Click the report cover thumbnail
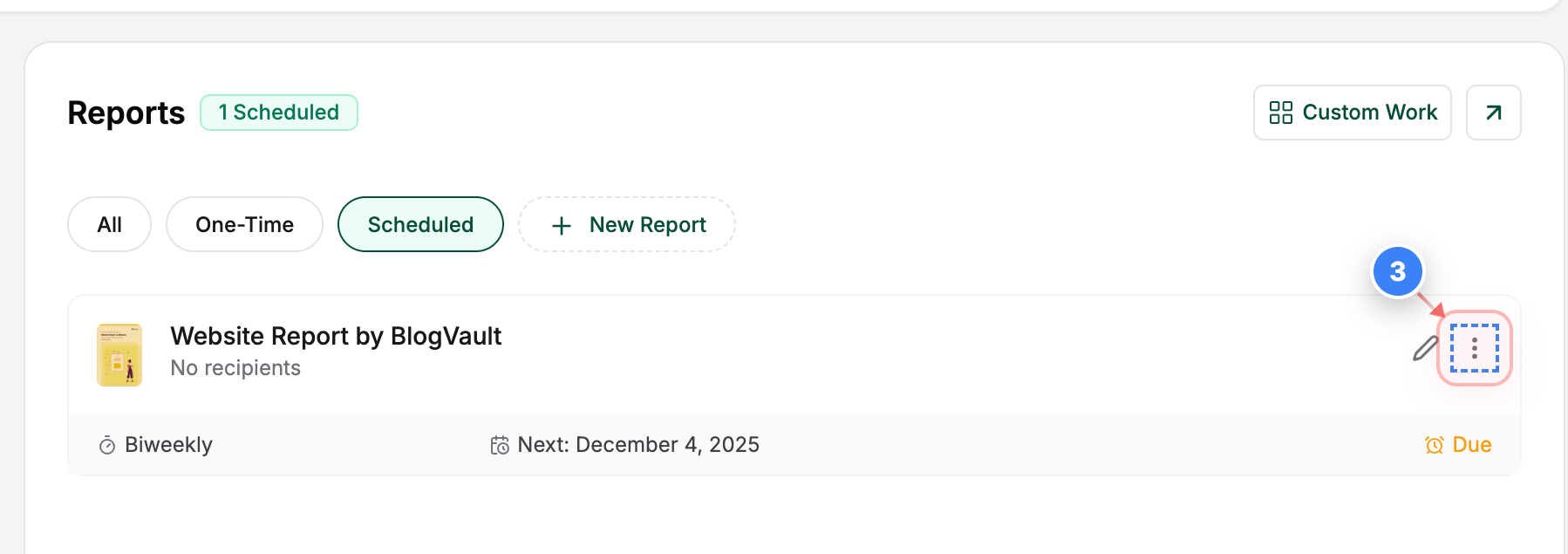 coord(120,354)
